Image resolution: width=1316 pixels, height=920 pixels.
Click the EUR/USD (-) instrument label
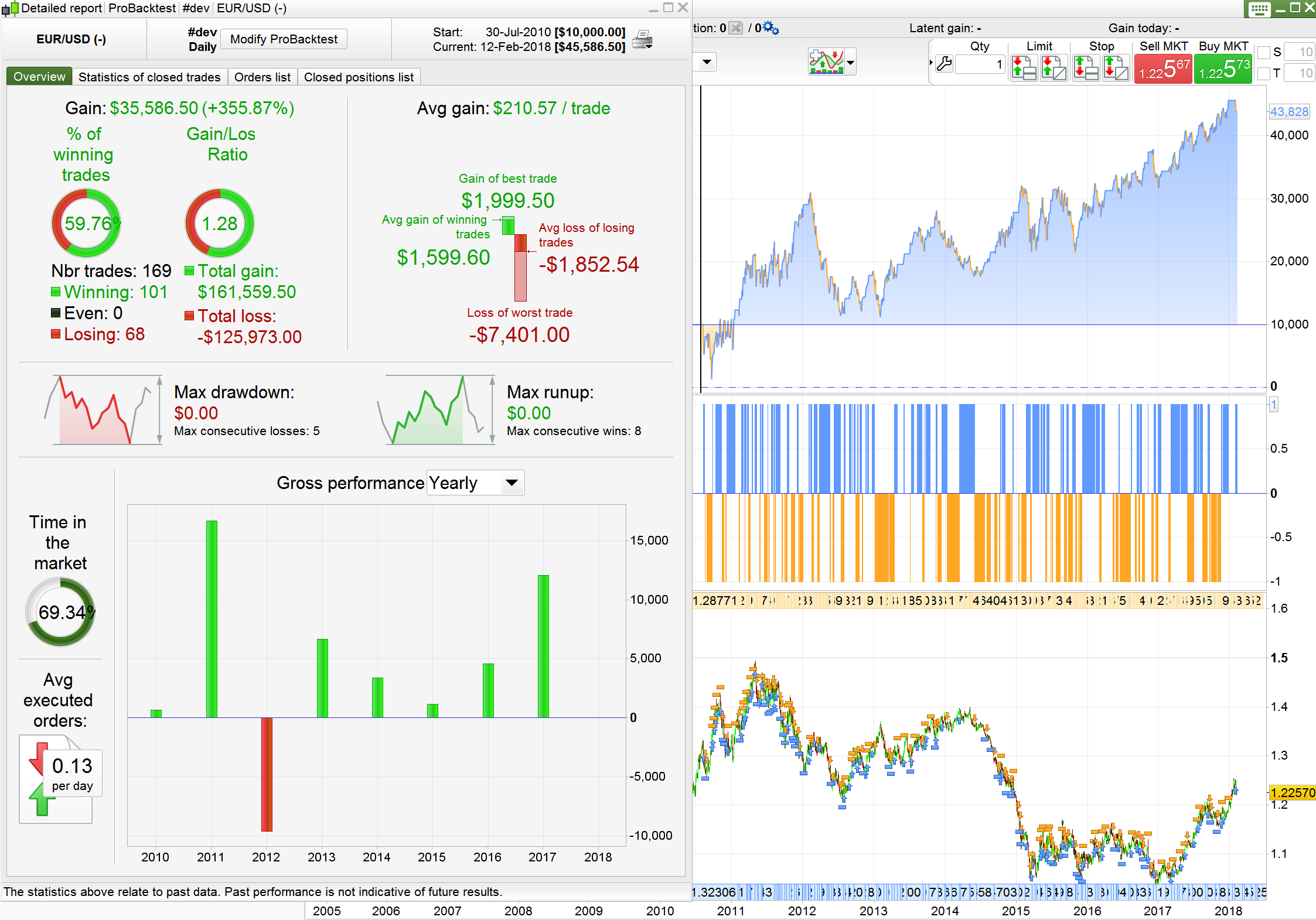71,39
